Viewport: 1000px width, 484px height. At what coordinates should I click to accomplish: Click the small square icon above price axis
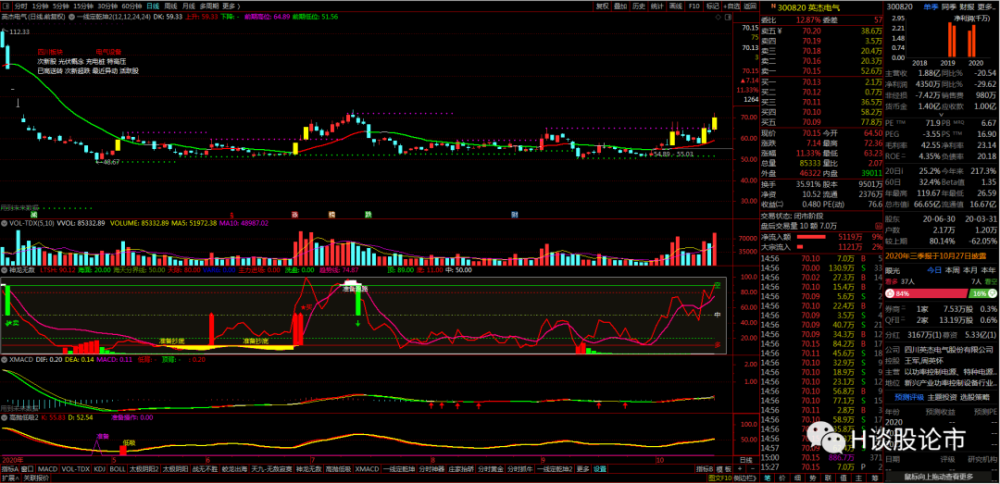click(728, 17)
